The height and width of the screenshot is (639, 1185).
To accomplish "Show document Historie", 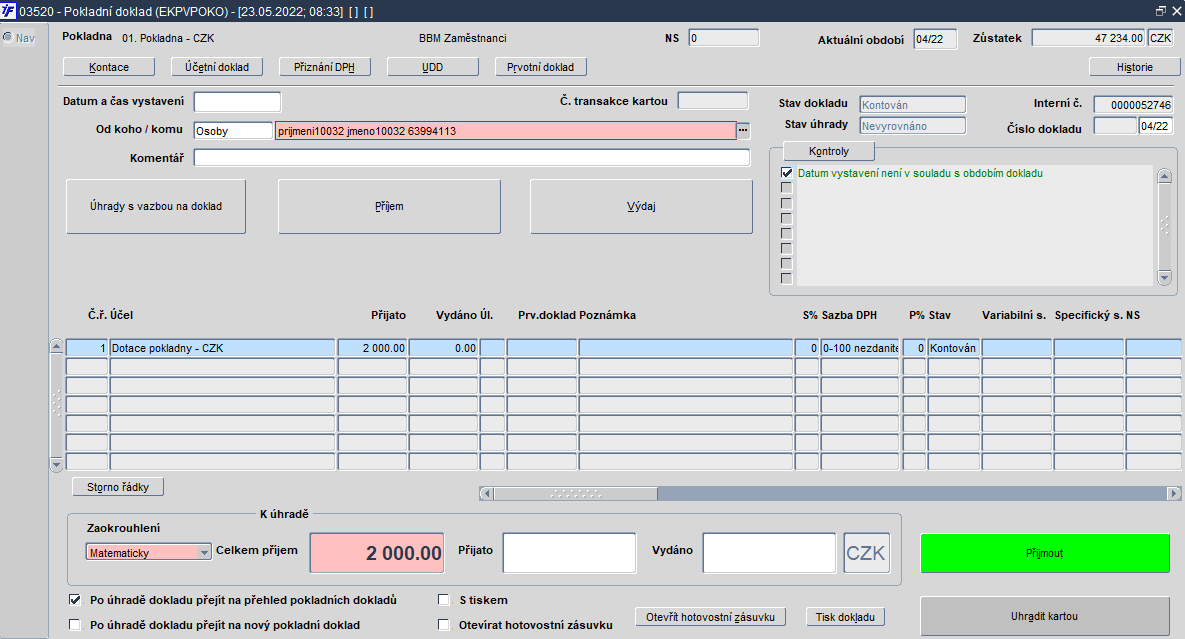I will tap(1134, 67).
